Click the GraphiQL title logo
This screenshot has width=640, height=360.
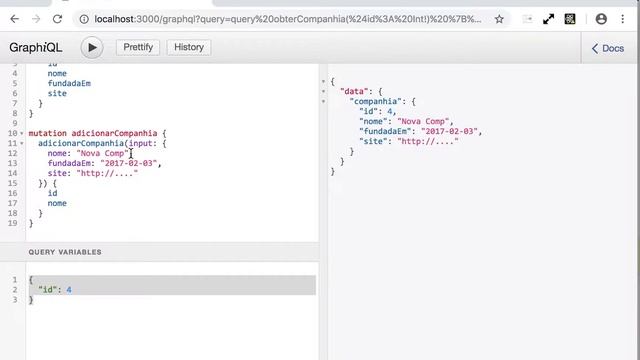pos(36,47)
